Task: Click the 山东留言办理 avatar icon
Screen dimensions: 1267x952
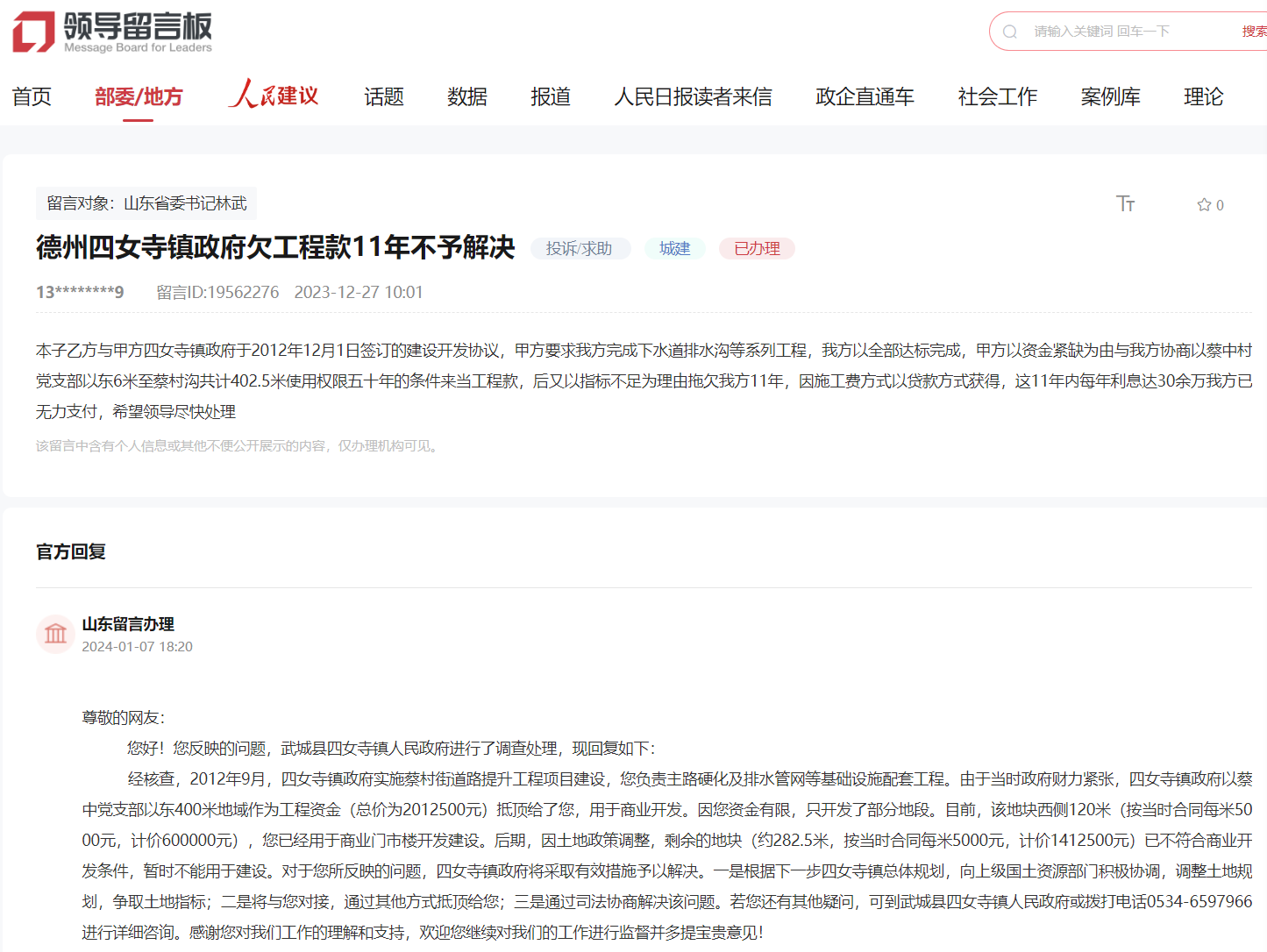Action: [55, 634]
